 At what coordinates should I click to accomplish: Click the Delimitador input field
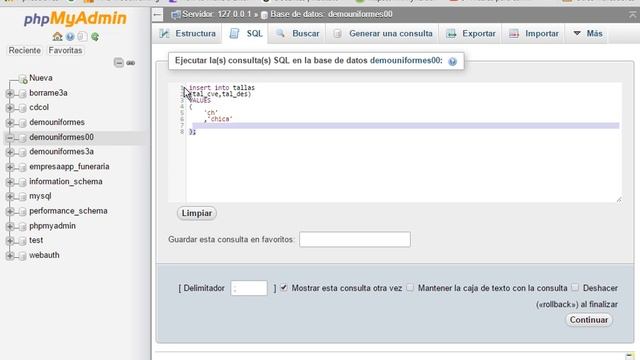point(249,288)
